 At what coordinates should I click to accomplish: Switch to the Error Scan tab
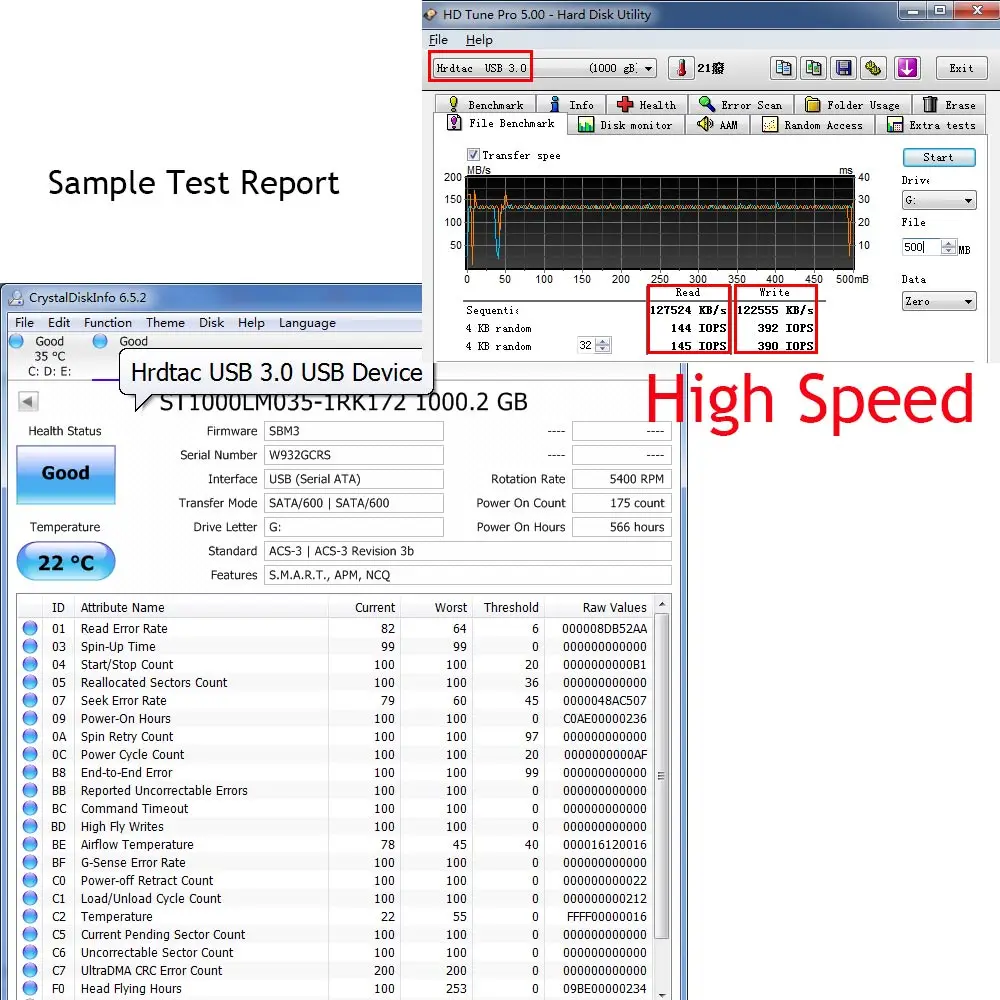click(x=740, y=105)
